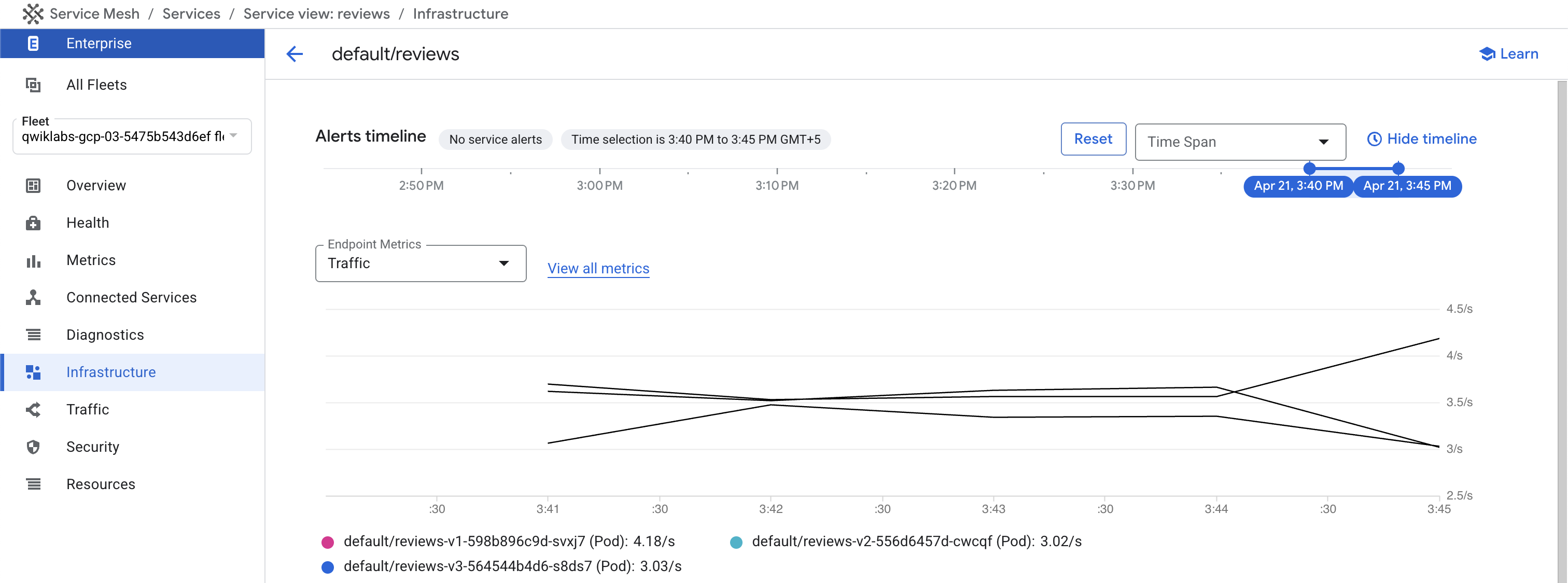1568x583 pixels.
Task: Go to the Overview page
Action: point(132,185)
